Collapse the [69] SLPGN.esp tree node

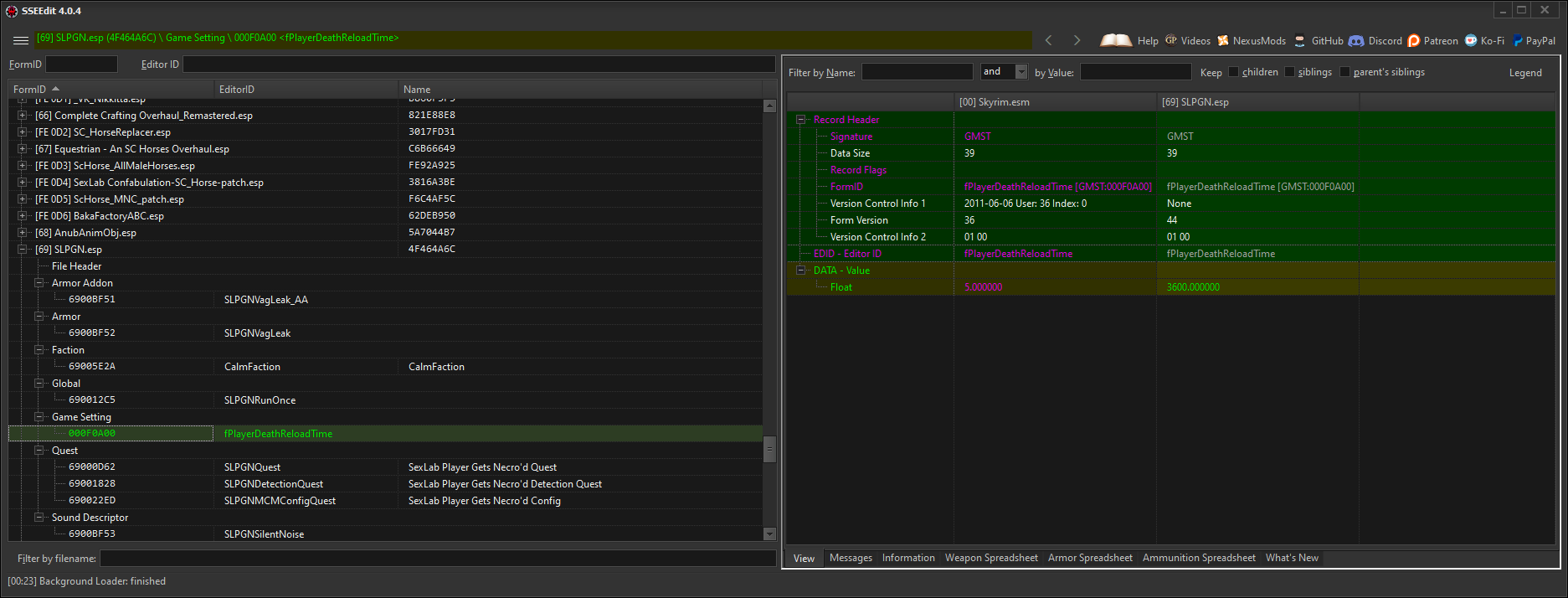click(x=23, y=250)
